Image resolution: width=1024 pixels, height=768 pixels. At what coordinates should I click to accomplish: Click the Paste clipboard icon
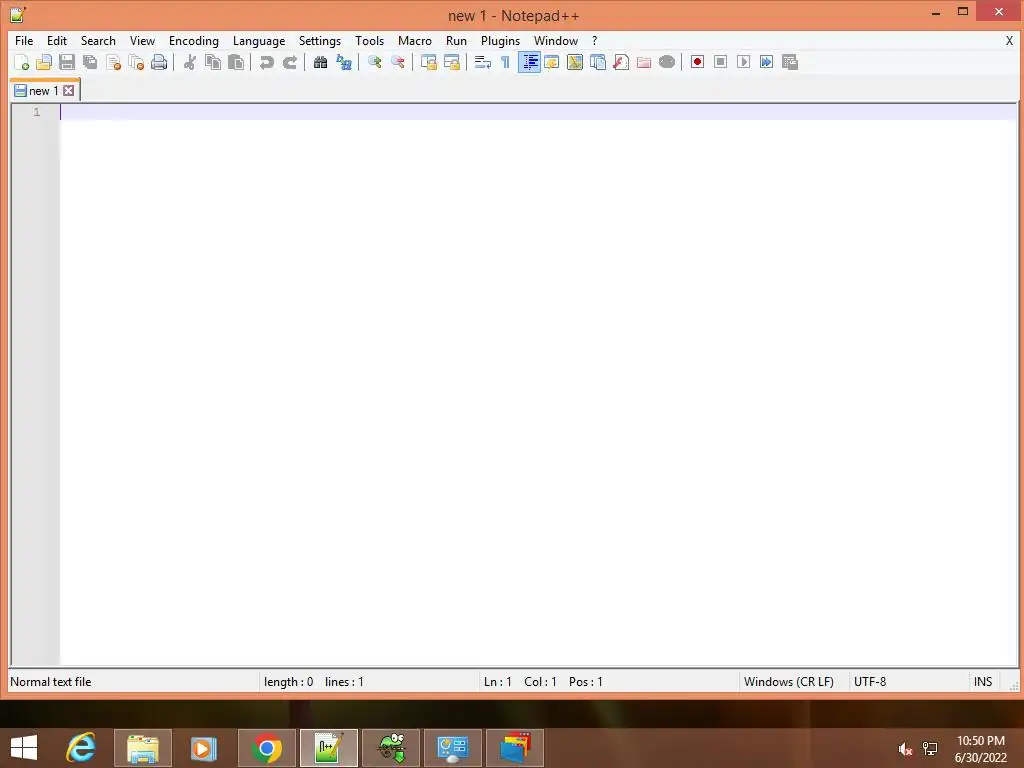[236, 62]
